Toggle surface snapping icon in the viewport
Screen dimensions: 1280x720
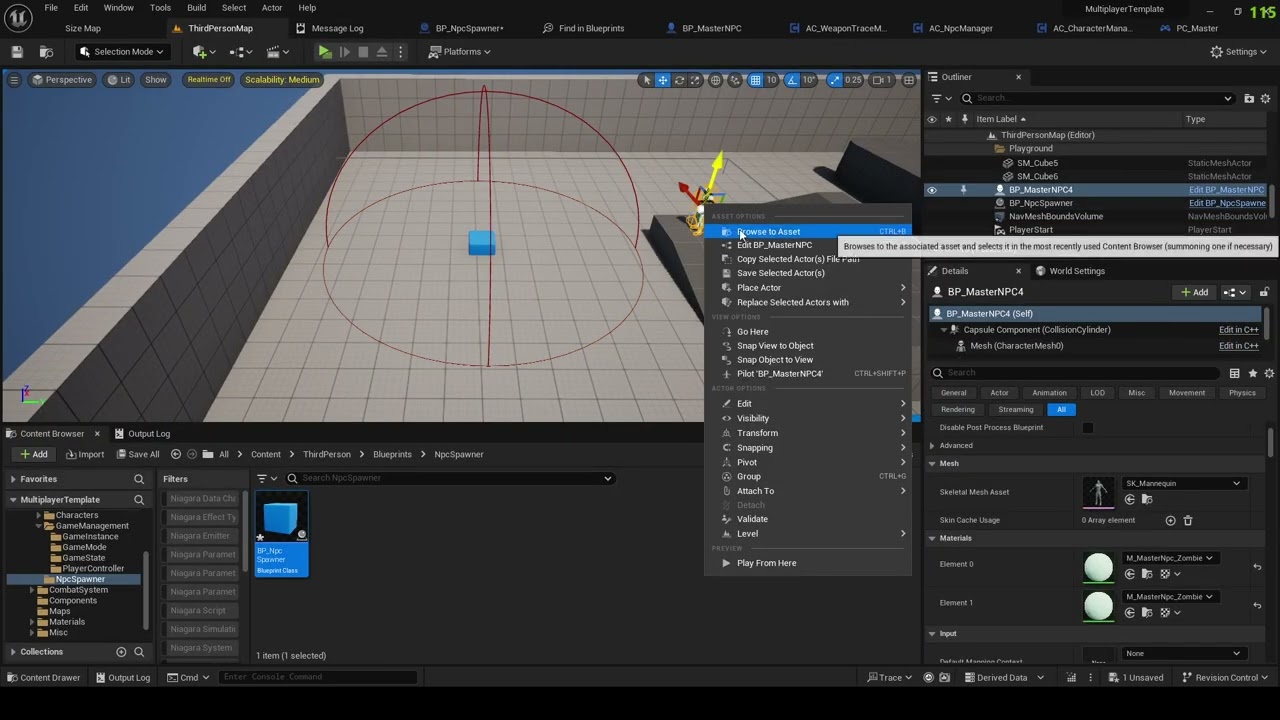point(735,80)
